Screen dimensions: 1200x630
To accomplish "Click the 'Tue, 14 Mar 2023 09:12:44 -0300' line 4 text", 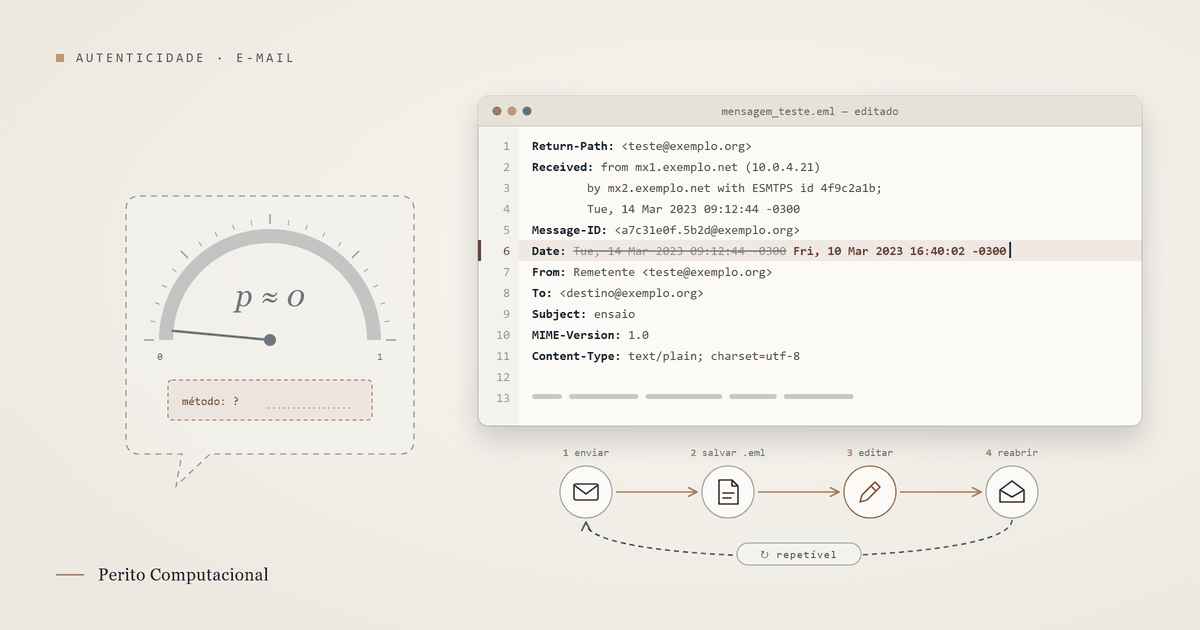I will pos(693,209).
